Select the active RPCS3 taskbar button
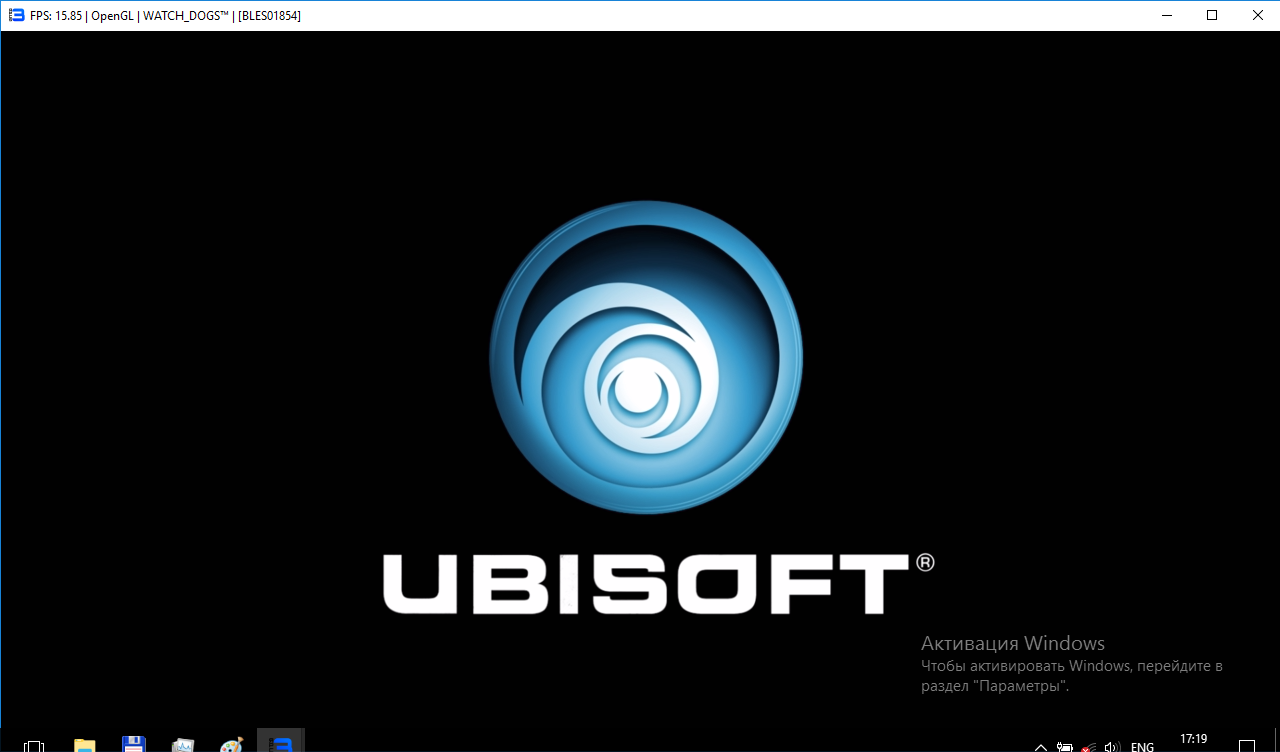Image resolution: width=1280 pixels, height=752 pixels. coord(281,741)
